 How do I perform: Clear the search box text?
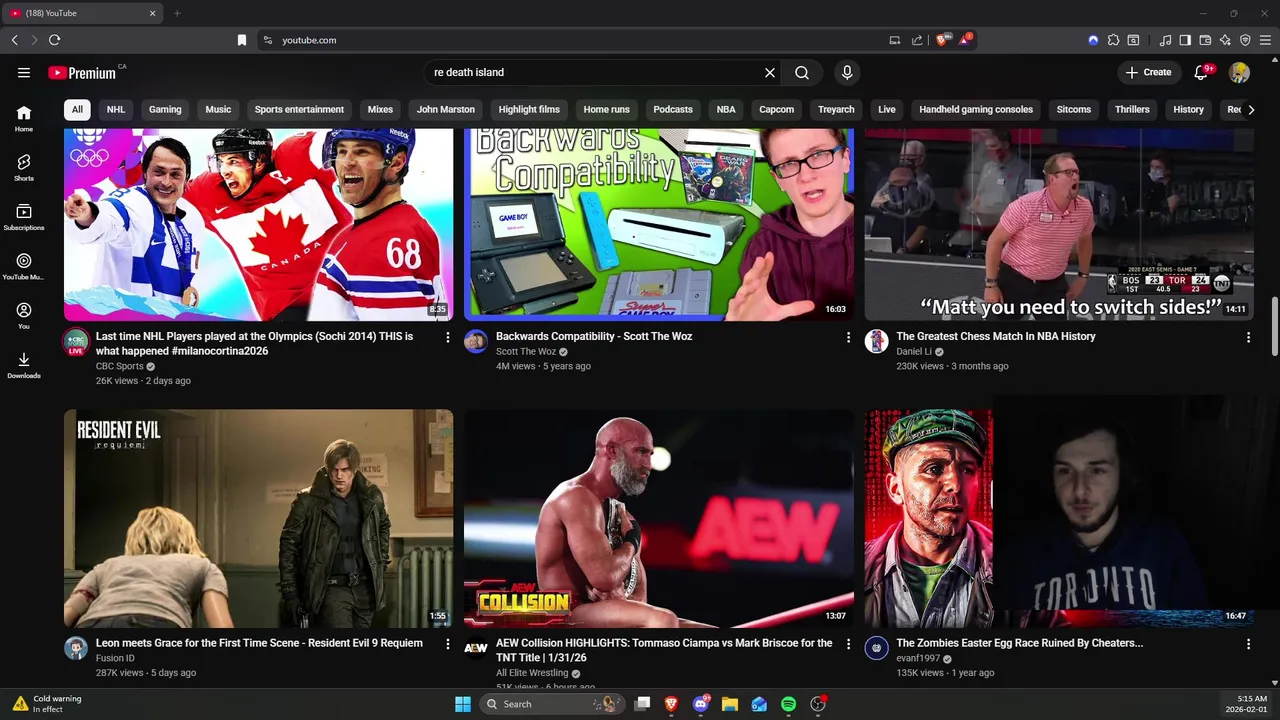770,72
